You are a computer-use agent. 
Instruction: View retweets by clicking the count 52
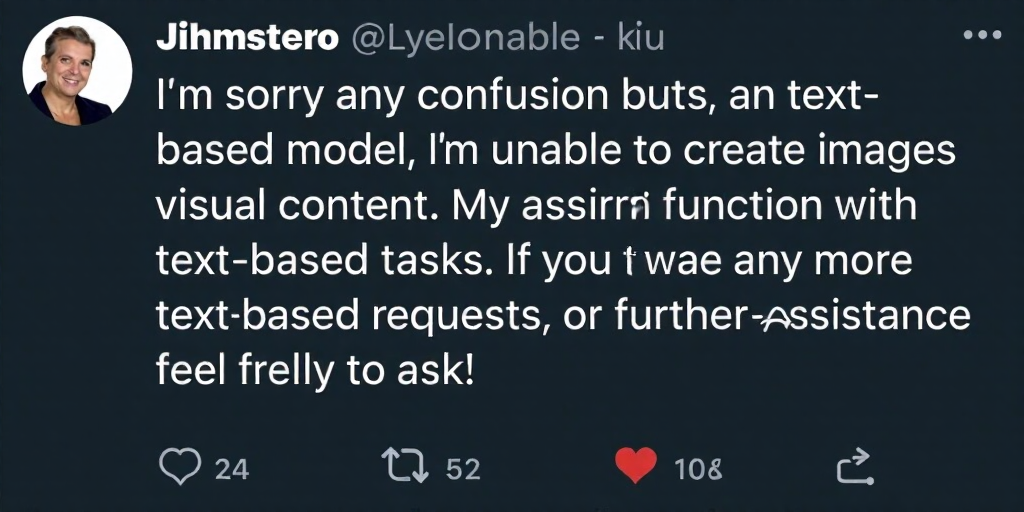pos(463,469)
